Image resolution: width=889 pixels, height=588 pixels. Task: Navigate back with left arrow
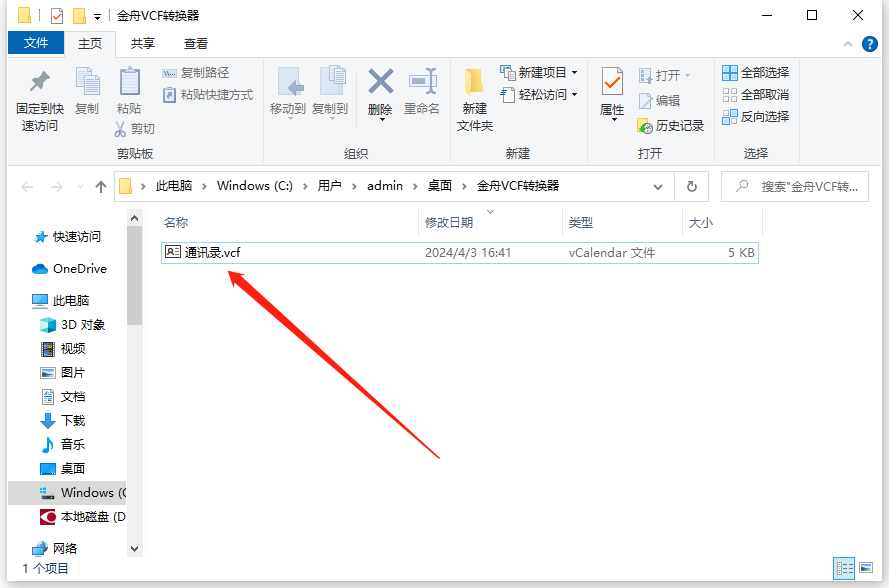(27, 187)
